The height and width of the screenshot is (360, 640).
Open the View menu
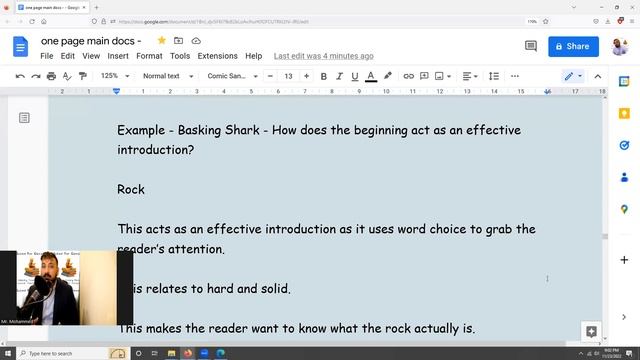(91, 56)
